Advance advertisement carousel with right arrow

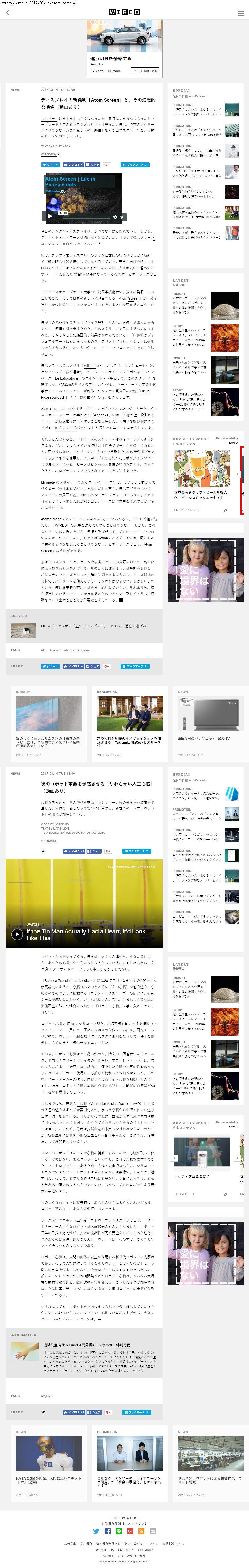[237, 474]
